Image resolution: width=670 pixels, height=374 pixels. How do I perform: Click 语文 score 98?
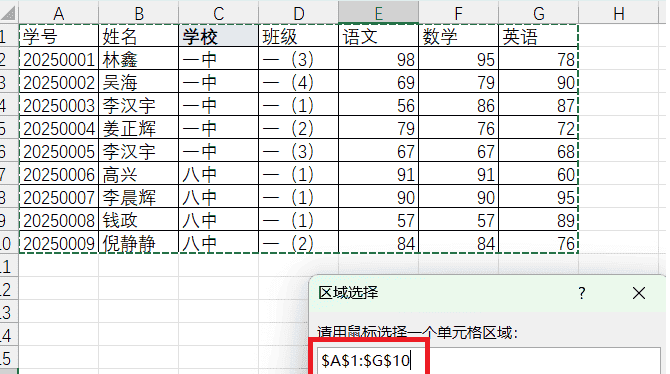pos(378,59)
